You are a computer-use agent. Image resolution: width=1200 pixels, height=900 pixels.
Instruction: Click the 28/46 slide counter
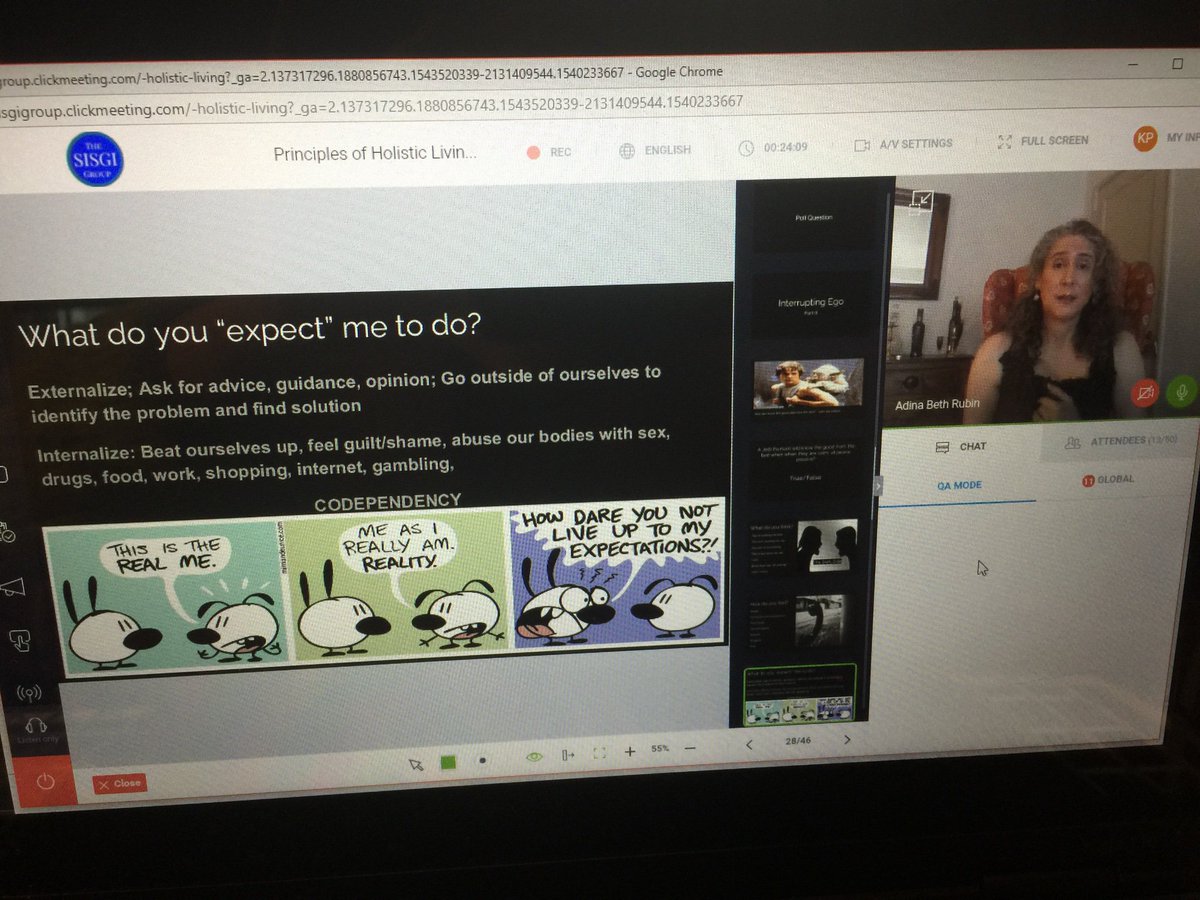tap(798, 742)
